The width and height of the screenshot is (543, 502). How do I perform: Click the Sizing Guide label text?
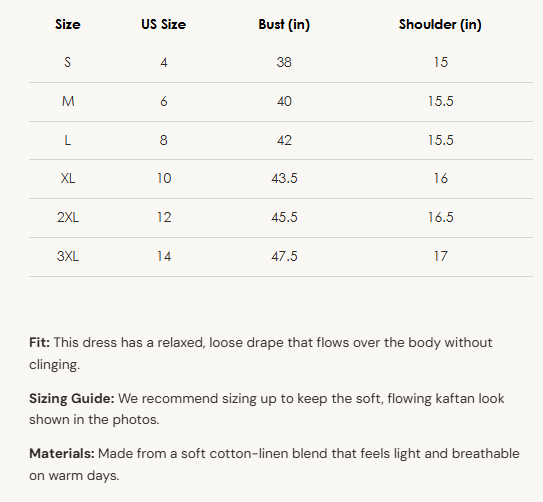(72, 398)
